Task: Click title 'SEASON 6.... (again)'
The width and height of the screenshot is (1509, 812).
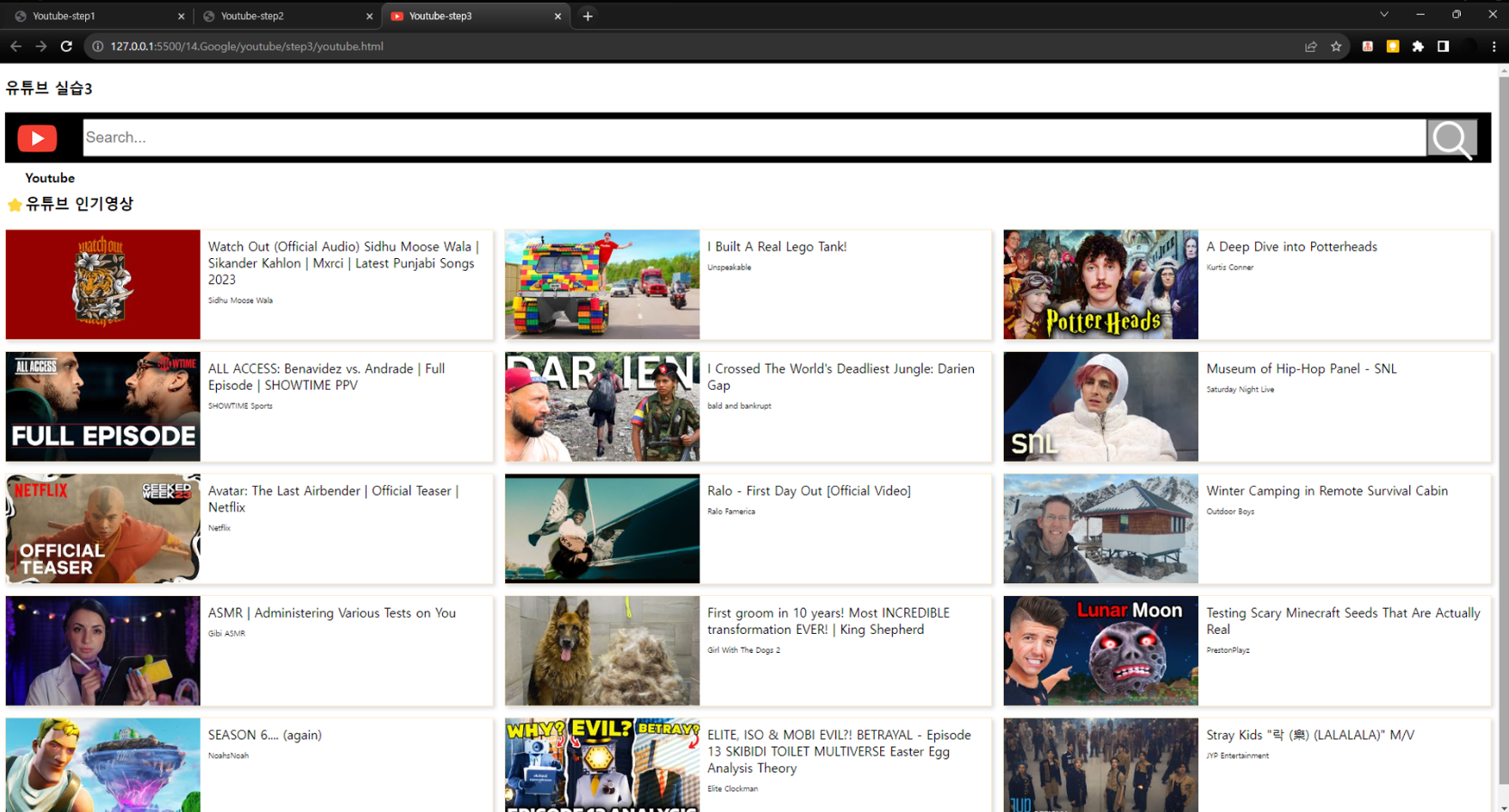Action: [265, 735]
